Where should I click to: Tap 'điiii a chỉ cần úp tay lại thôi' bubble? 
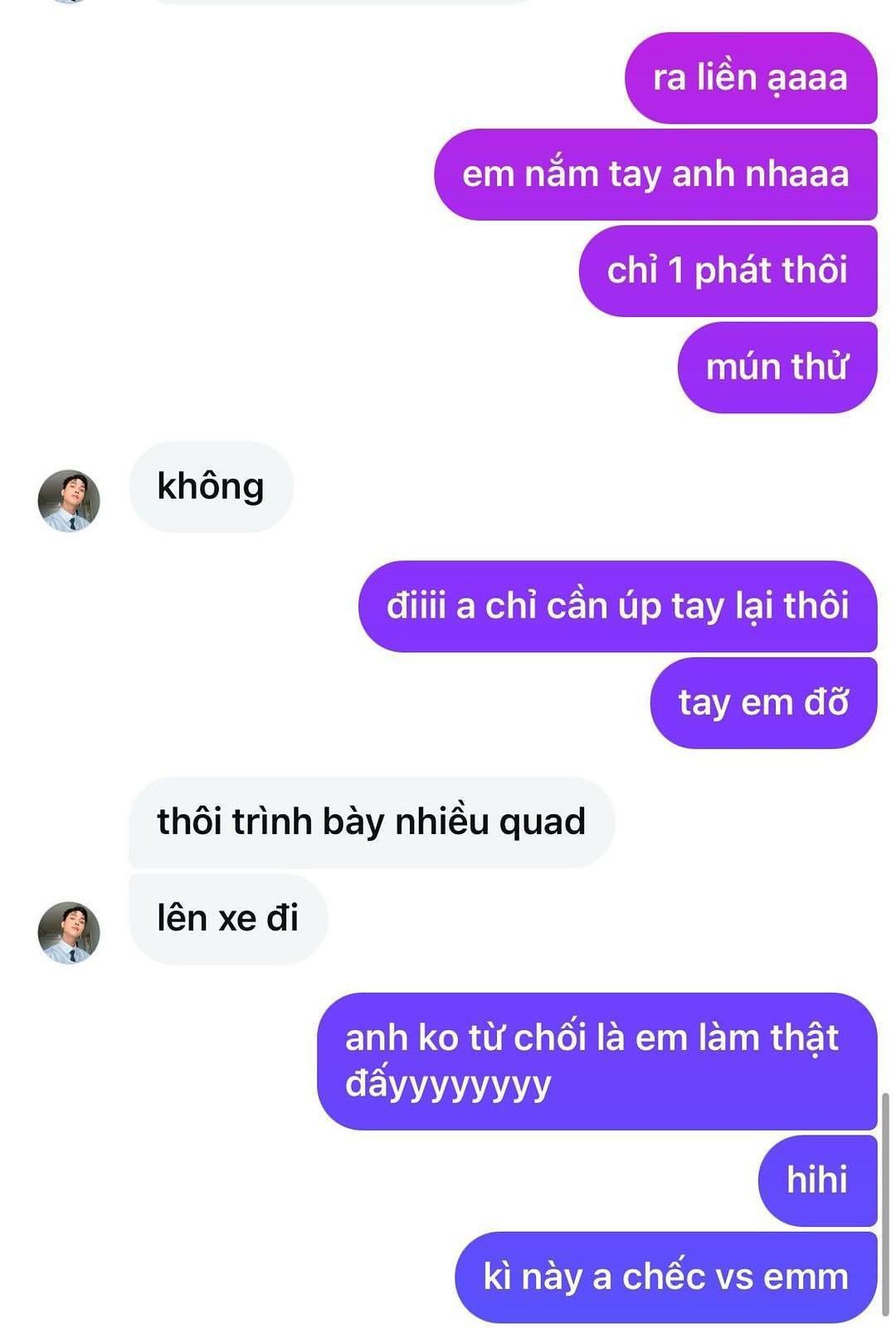pyautogui.click(x=617, y=606)
